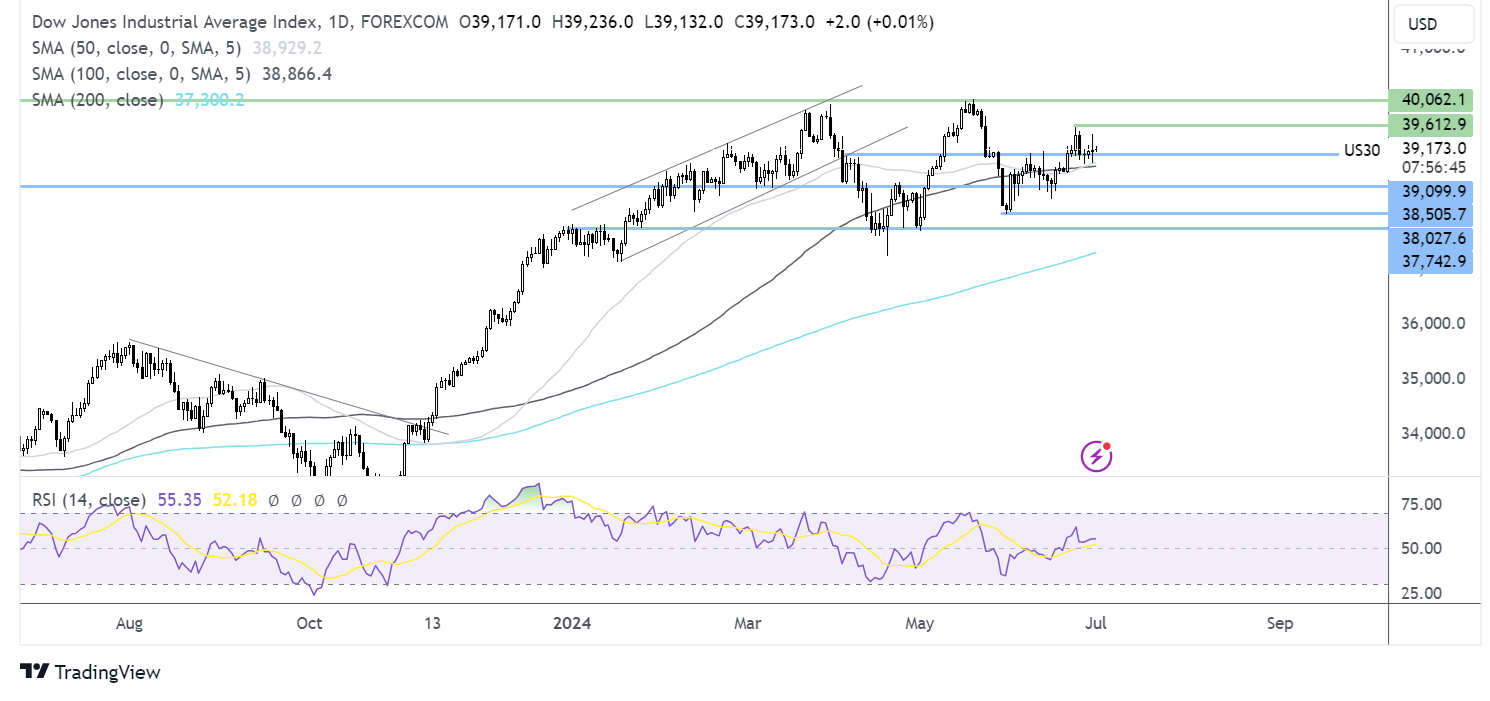This screenshot has height=701, width=1490.
Task: Click the RSI 50.00 axis label
Action: (x=1421, y=548)
